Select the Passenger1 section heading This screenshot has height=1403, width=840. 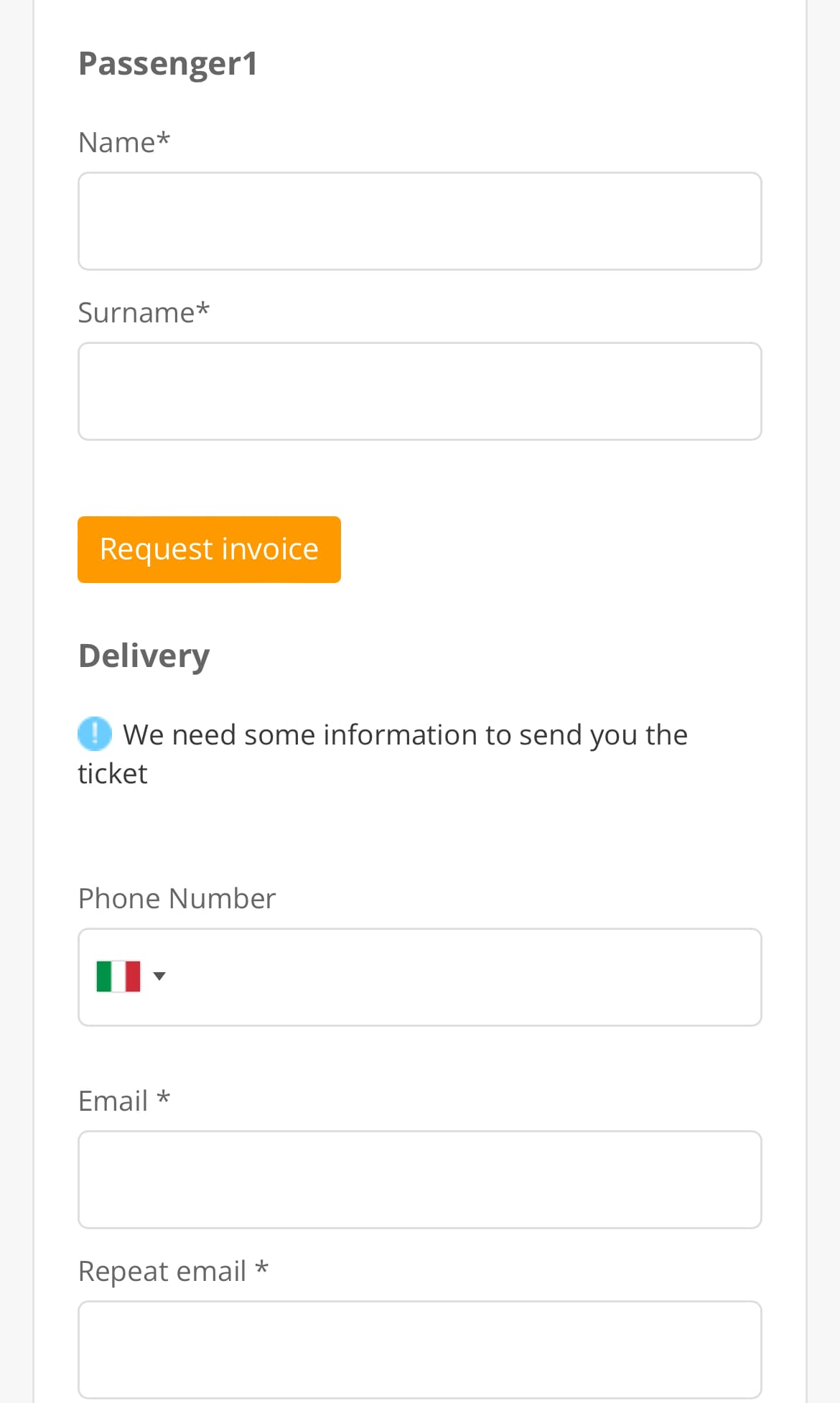pyautogui.click(x=168, y=63)
